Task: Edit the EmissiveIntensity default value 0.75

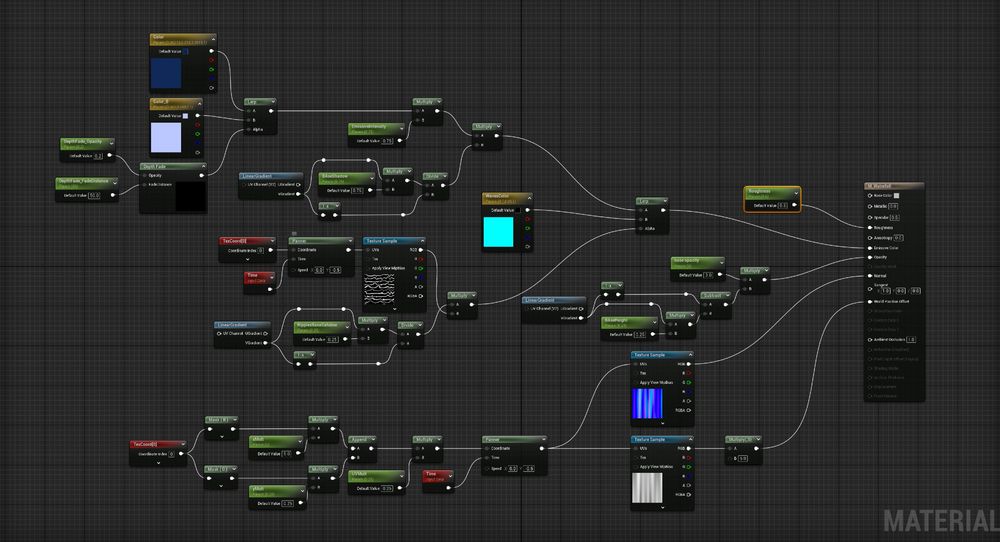Action: (x=387, y=141)
